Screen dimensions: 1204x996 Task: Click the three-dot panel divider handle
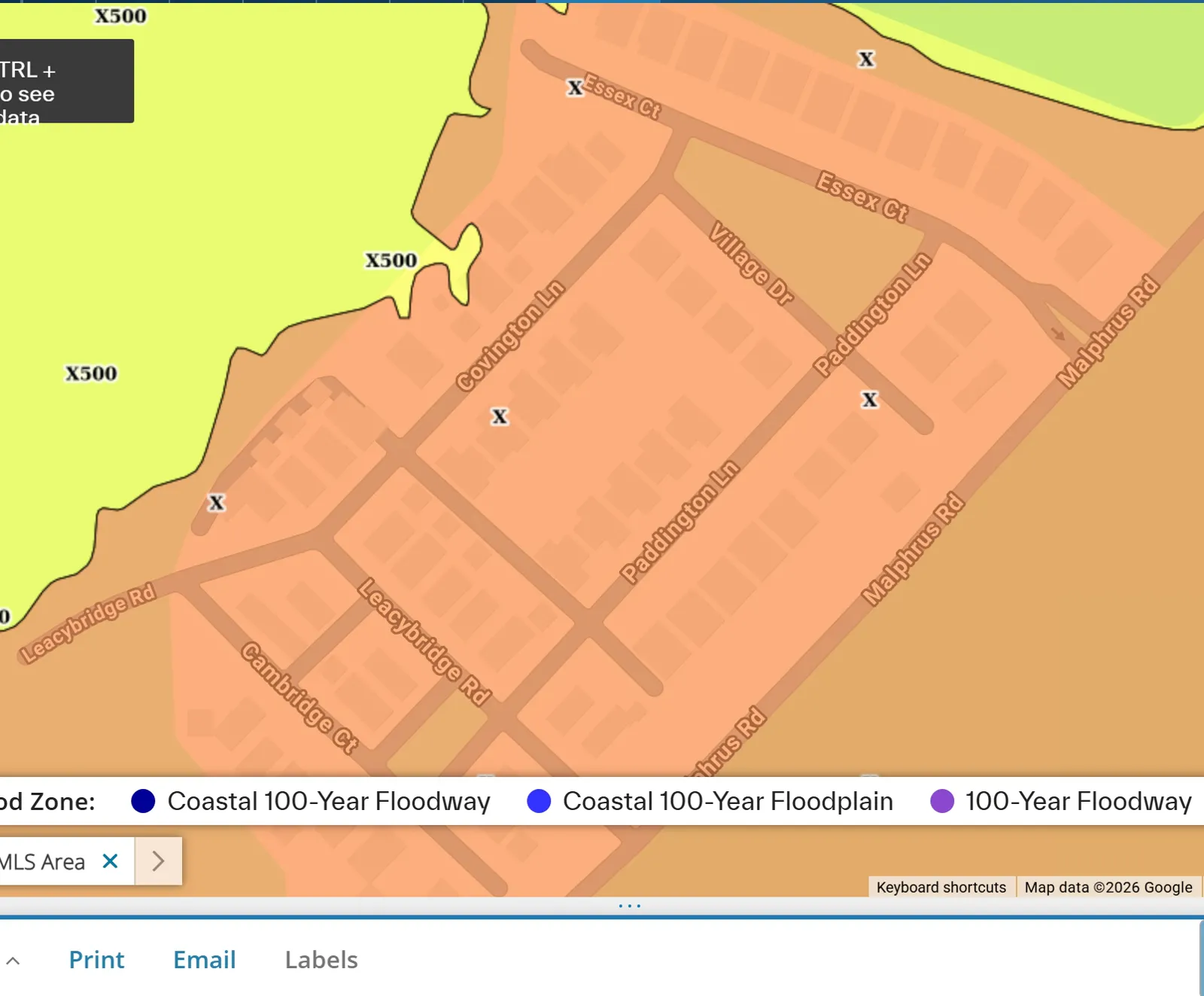pyautogui.click(x=630, y=906)
